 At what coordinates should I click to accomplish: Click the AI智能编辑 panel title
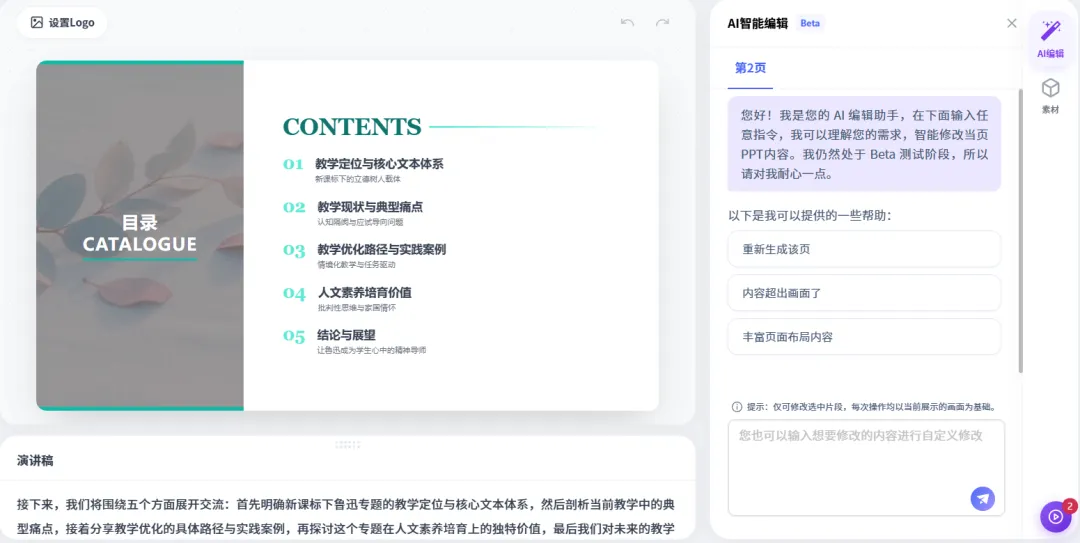[x=758, y=23]
